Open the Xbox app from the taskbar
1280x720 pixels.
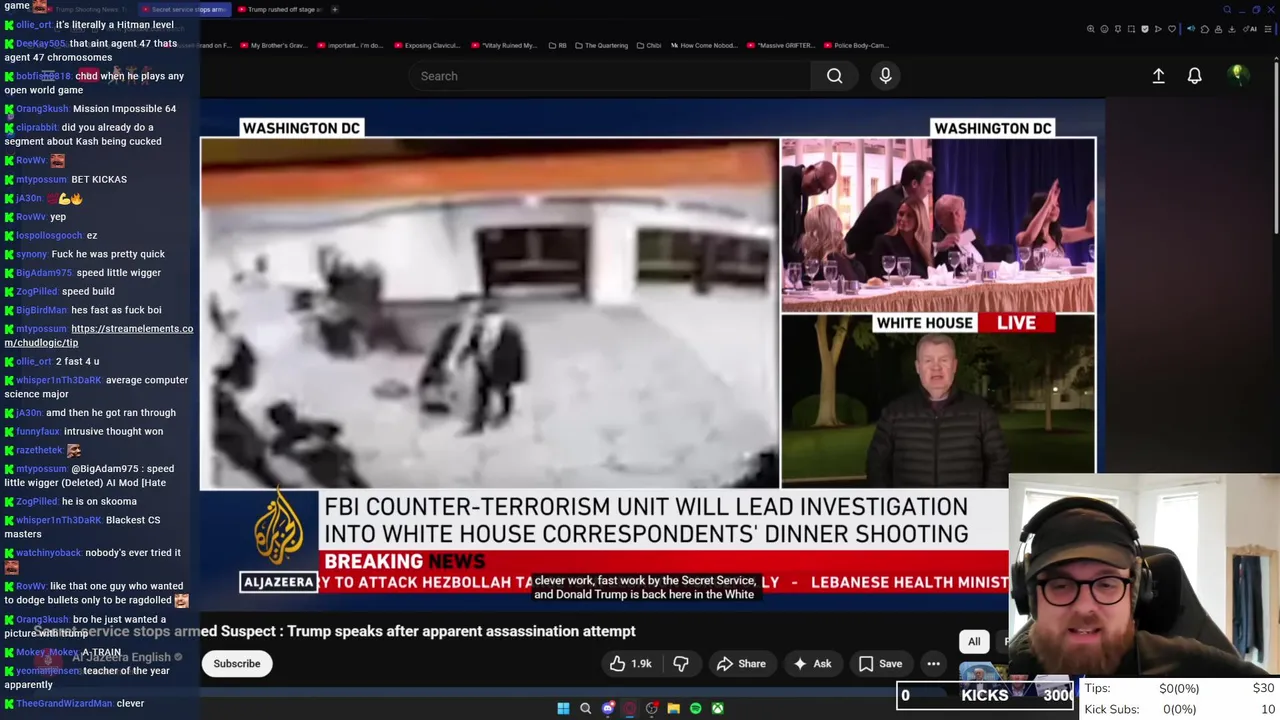tap(717, 708)
